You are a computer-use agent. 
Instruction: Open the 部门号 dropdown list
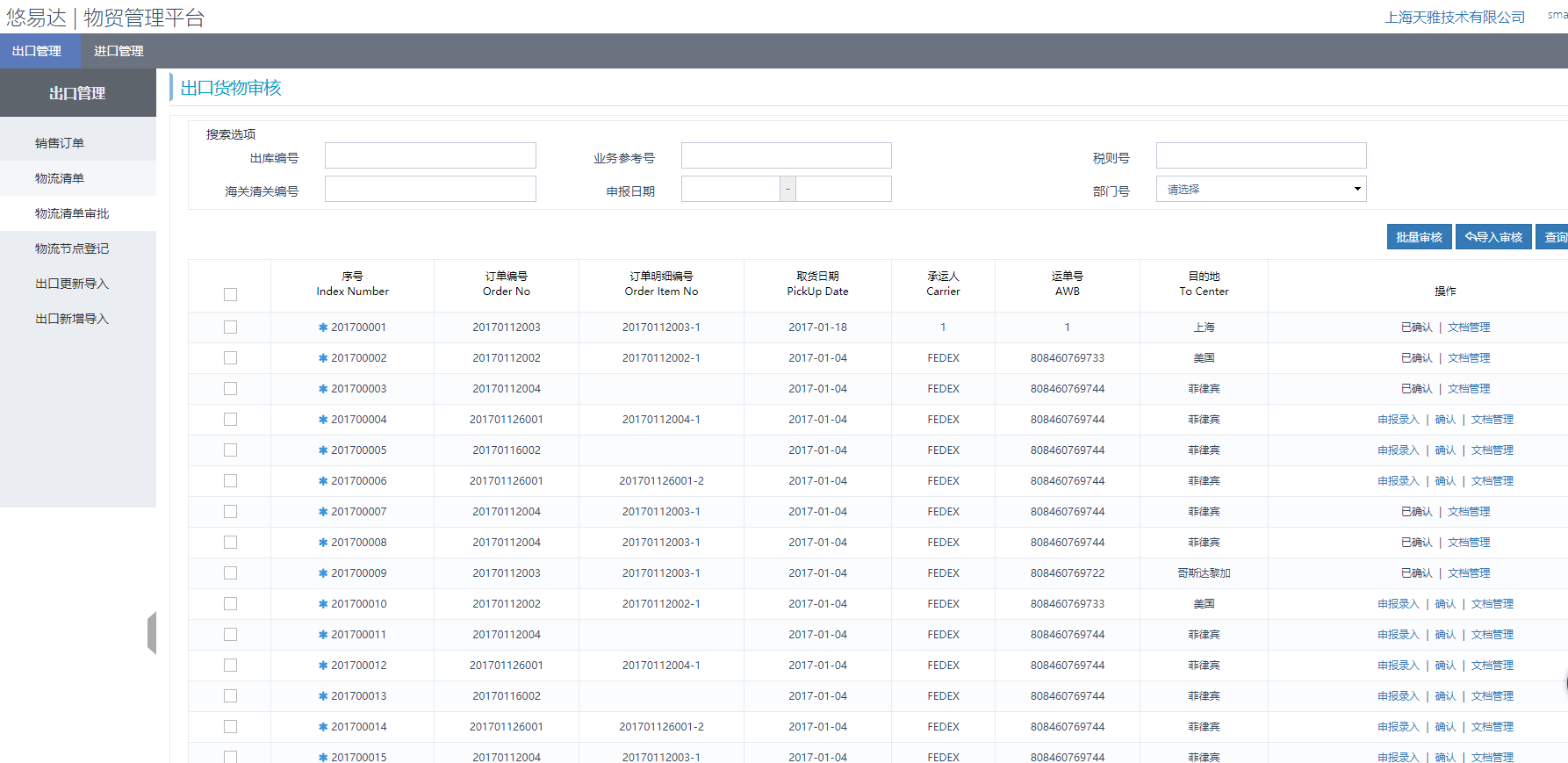coord(1261,190)
